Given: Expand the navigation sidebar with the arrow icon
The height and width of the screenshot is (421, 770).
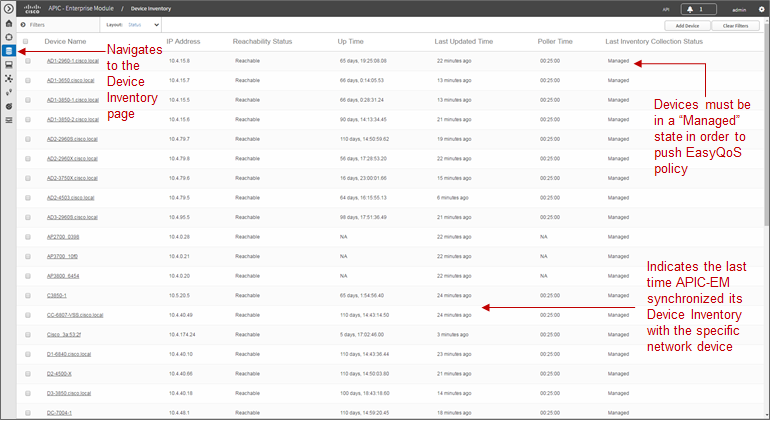Looking at the screenshot, I should click(x=8, y=8).
